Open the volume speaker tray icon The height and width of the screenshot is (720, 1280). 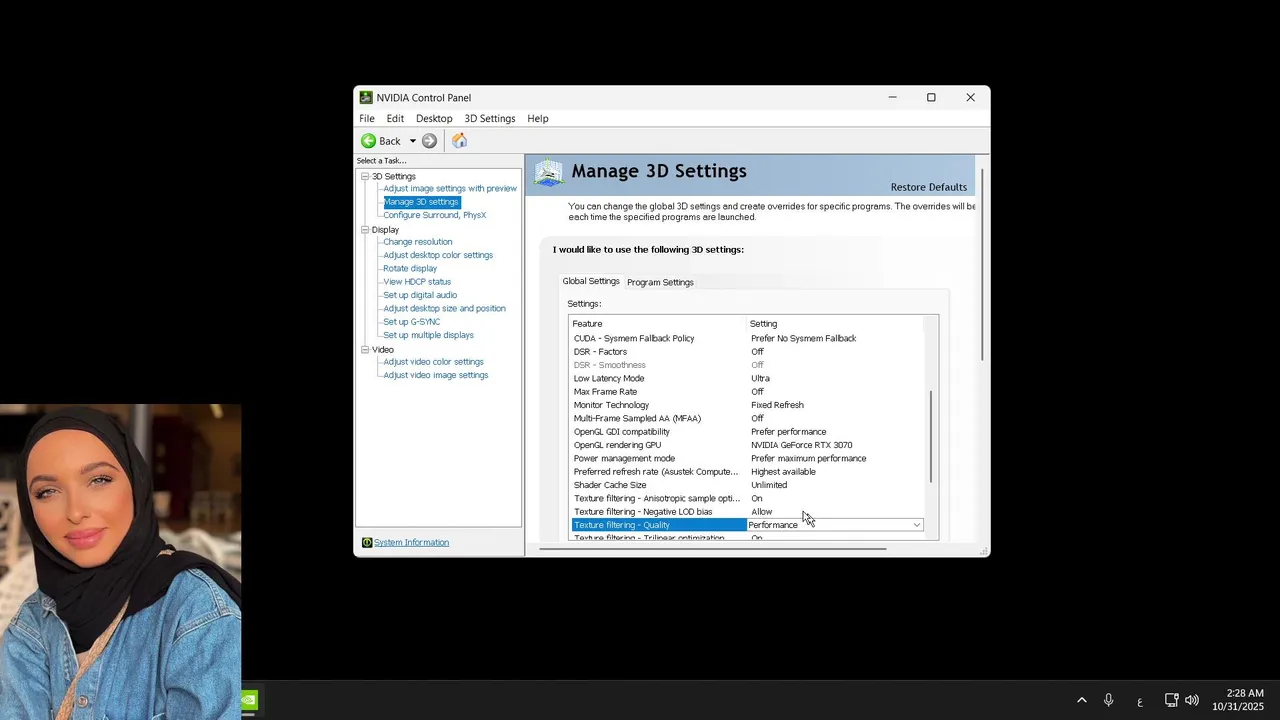coord(1191,700)
